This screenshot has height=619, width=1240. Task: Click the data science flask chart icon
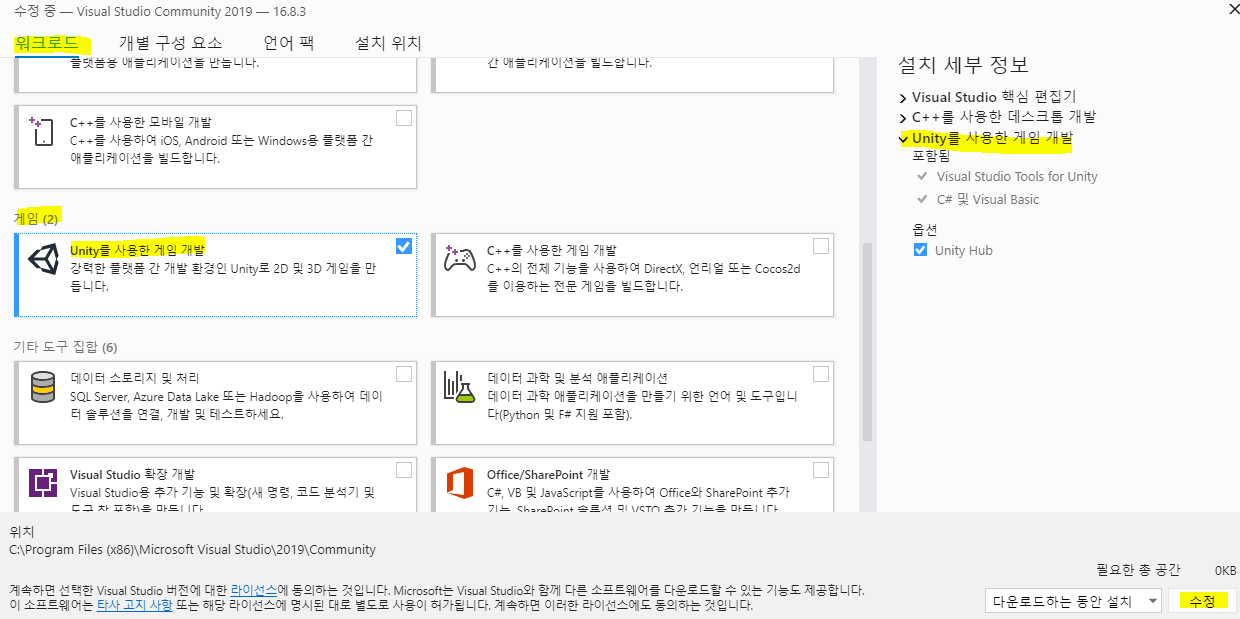[459, 387]
